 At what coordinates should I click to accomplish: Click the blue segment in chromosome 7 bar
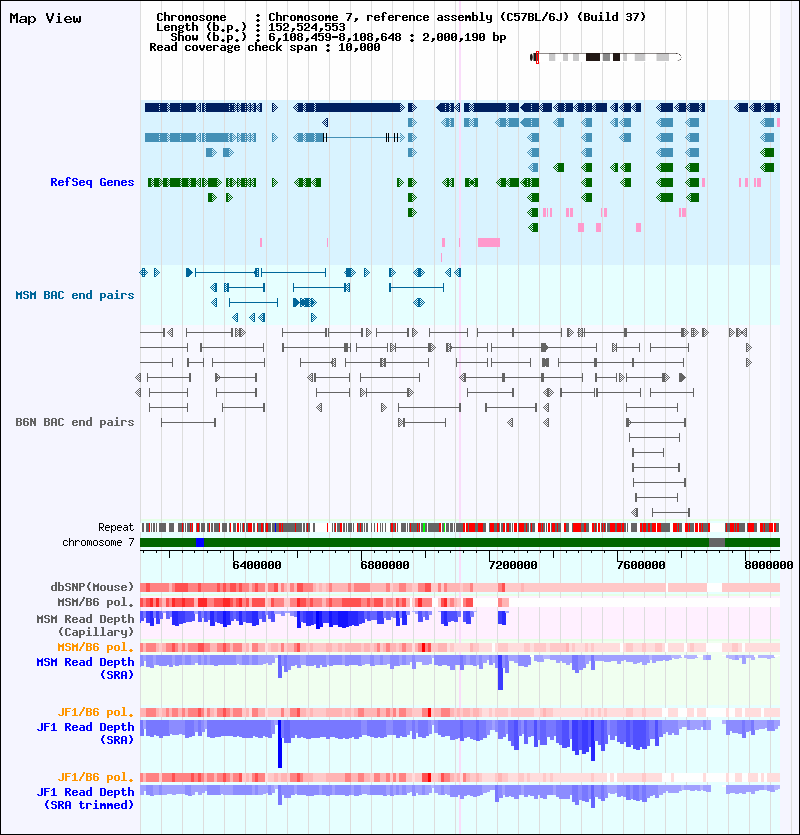coord(200,542)
